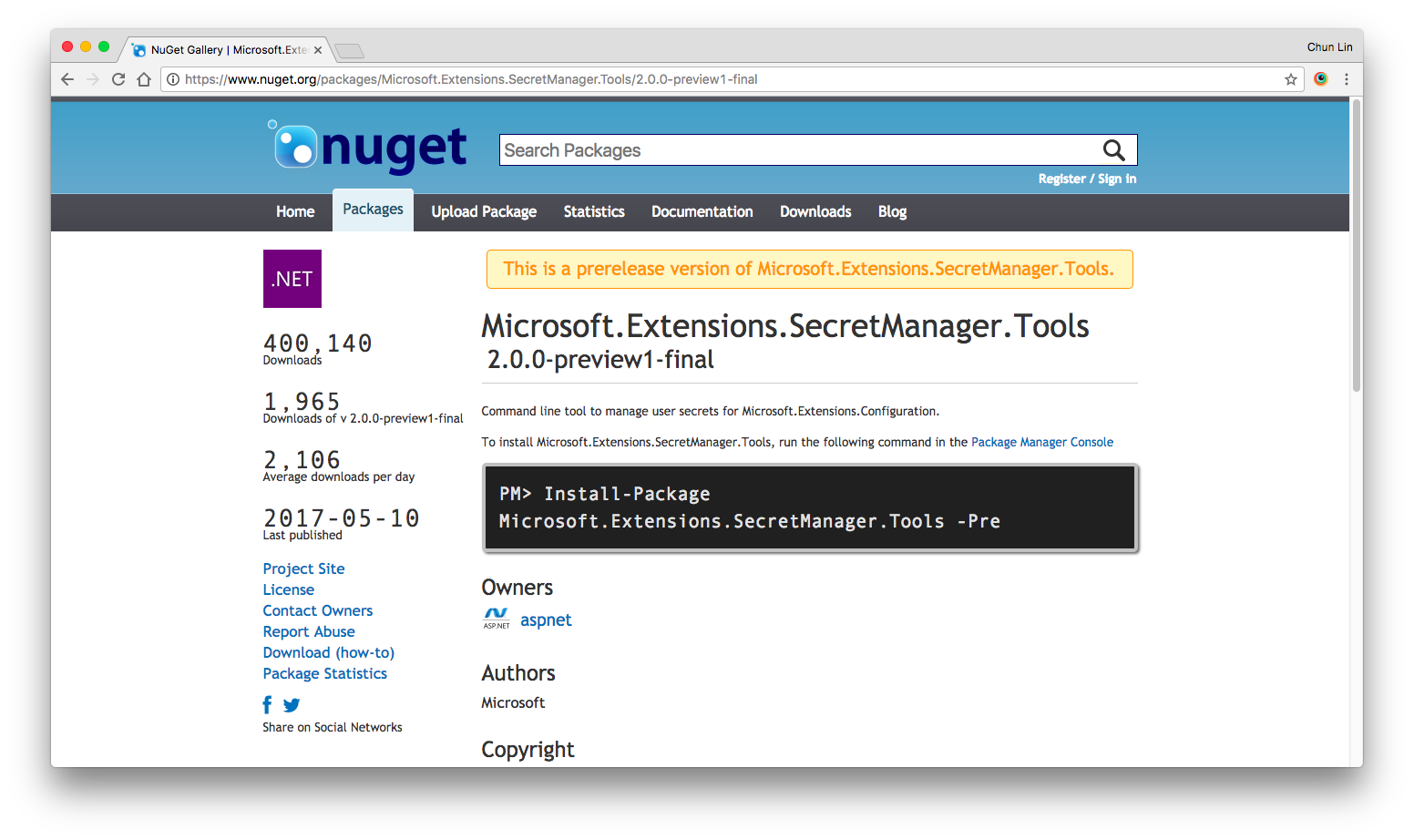The image size is (1414, 840).
Task: Reload the page with refresh icon
Action: click(118, 79)
